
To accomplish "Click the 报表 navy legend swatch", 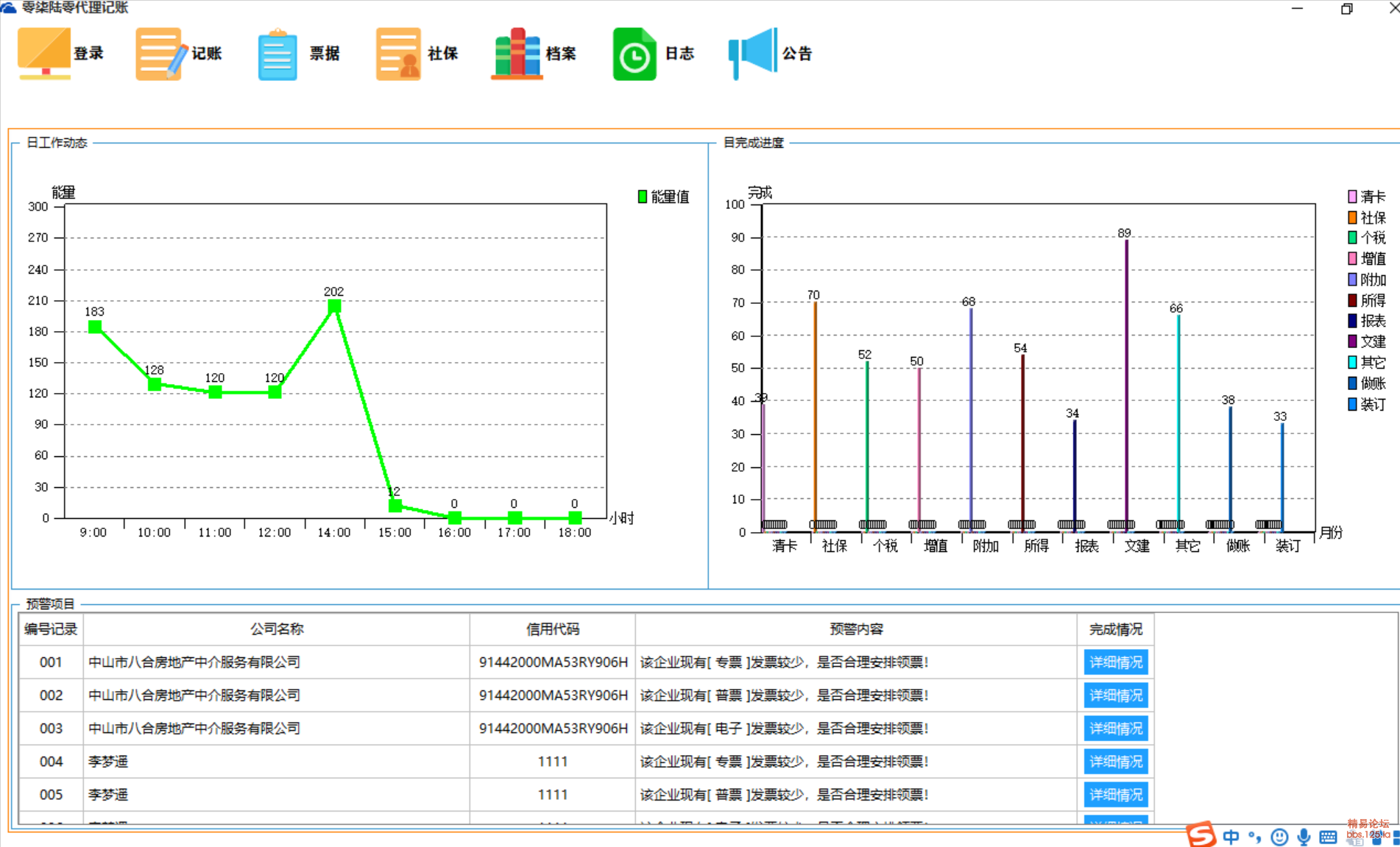I will pos(1352,320).
